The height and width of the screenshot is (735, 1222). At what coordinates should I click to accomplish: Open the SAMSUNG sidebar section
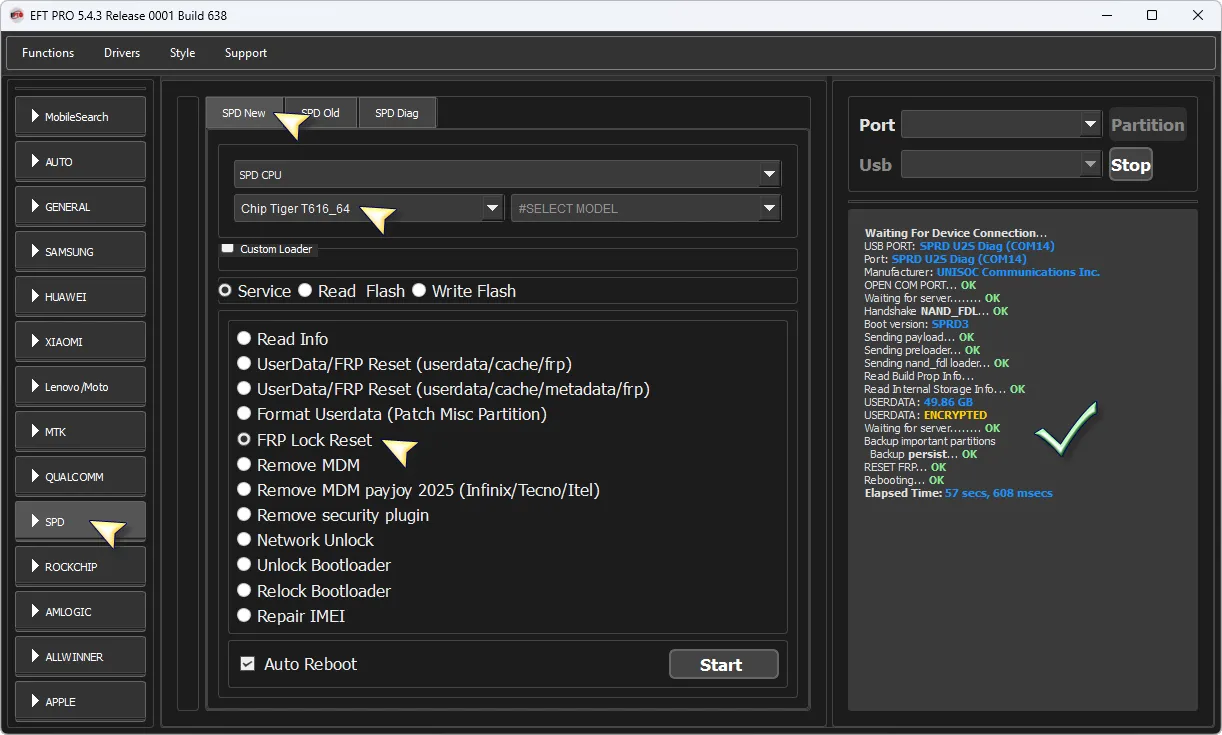(x=80, y=252)
